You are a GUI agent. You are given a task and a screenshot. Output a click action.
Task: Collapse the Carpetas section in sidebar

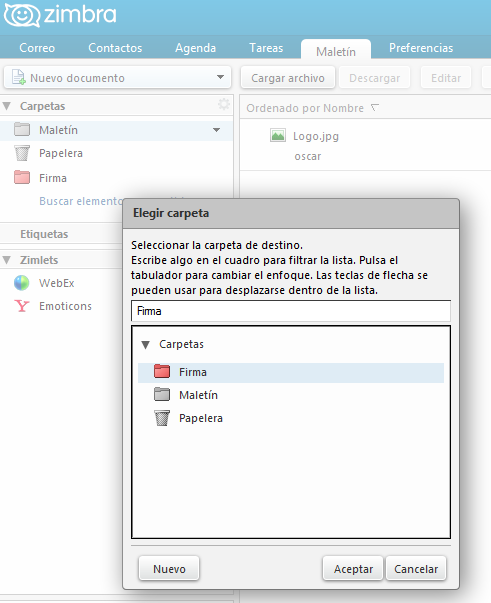pyautogui.click(x=7, y=106)
